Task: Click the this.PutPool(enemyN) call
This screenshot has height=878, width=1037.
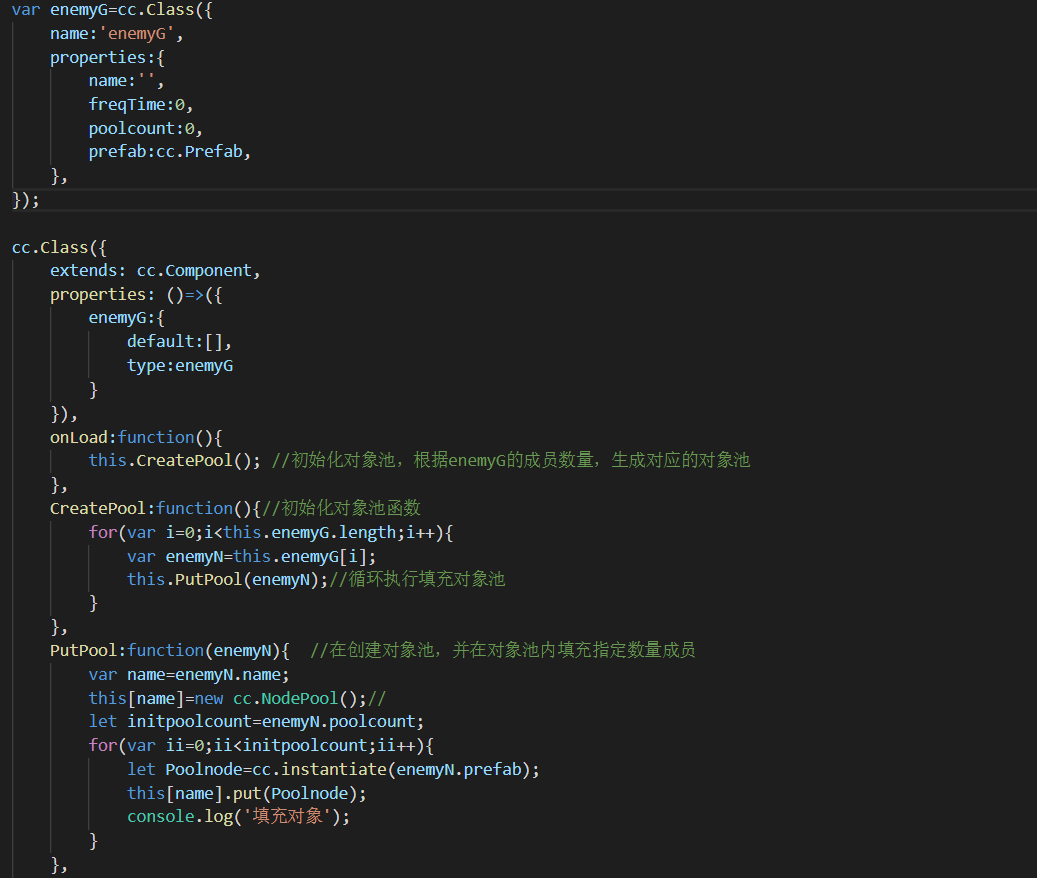Action: (x=228, y=579)
